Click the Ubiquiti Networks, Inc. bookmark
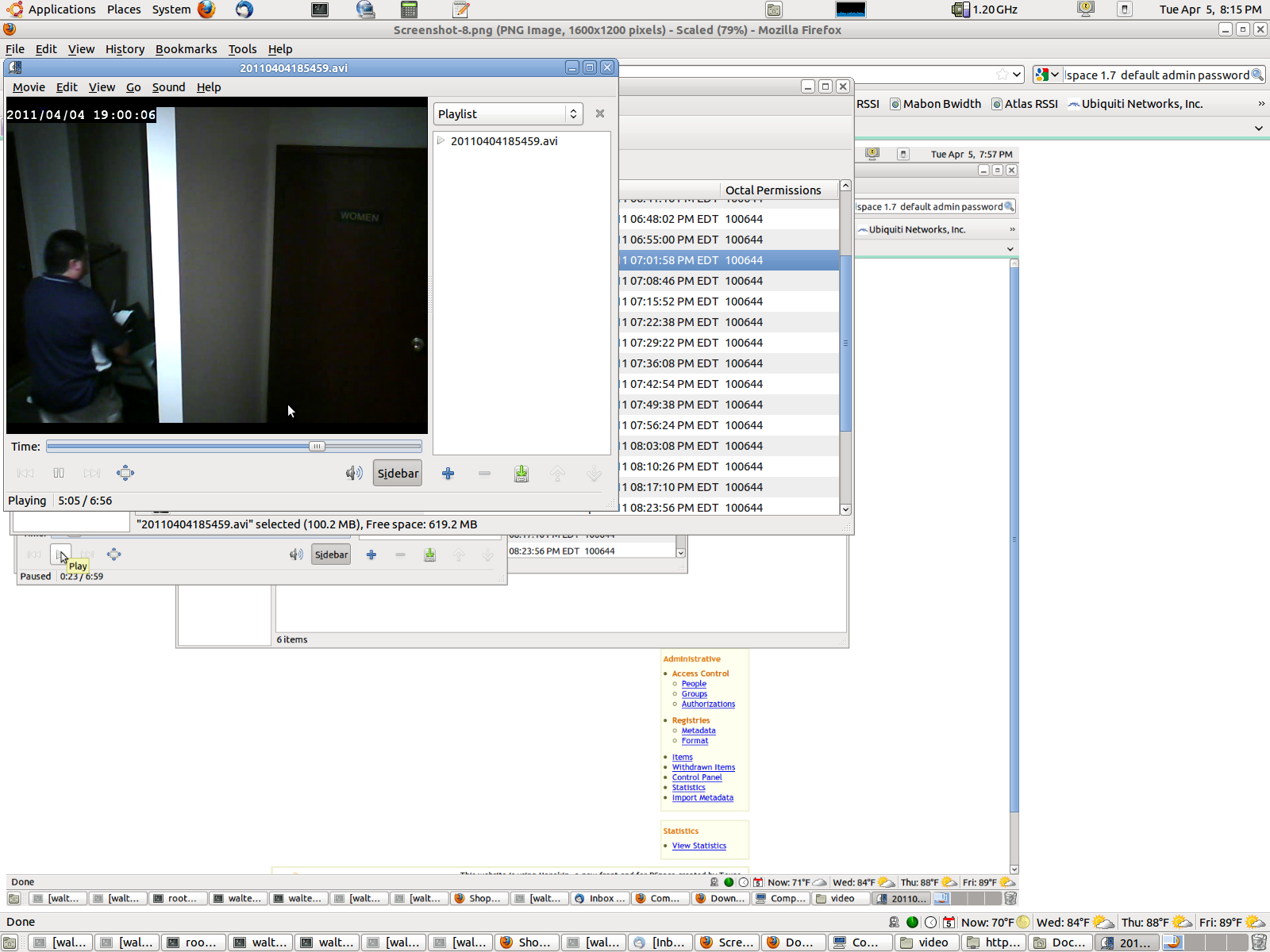This screenshot has width=1270, height=952. click(x=1141, y=104)
